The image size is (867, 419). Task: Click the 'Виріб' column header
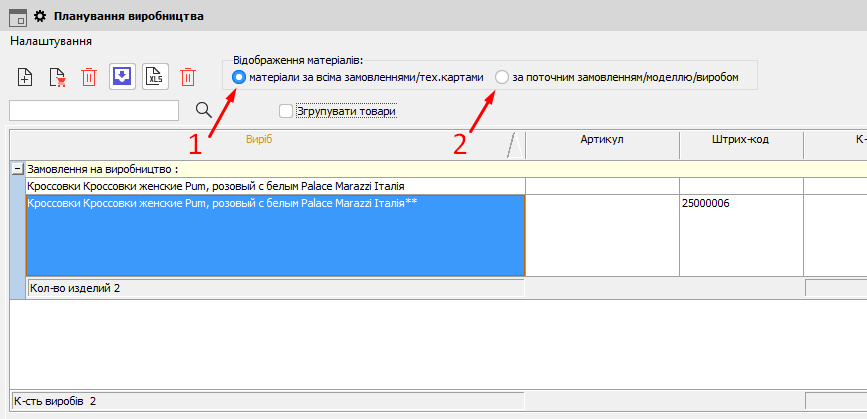[x=259, y=140]
